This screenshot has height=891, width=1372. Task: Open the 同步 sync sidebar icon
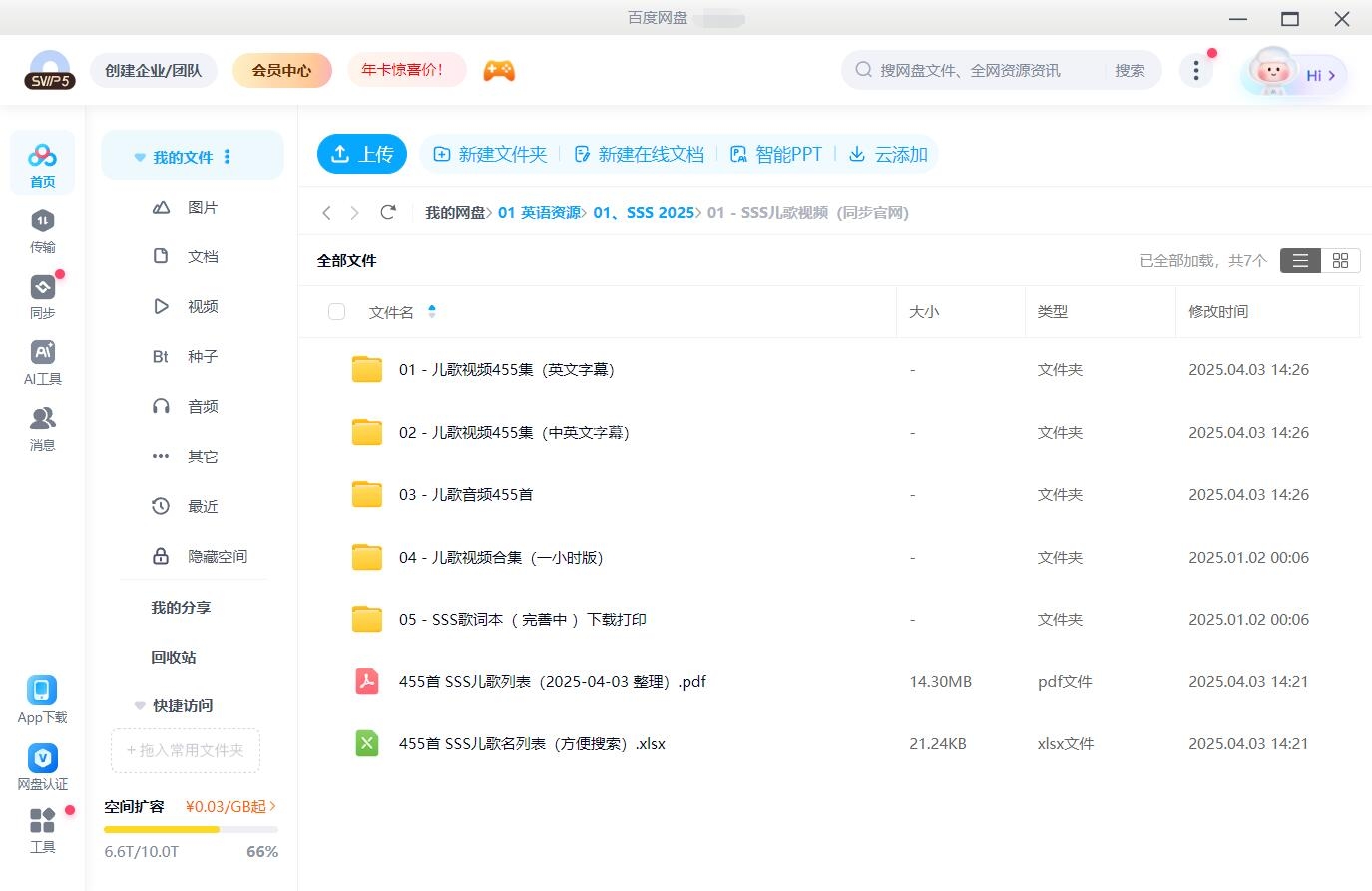tap(42, 296)
